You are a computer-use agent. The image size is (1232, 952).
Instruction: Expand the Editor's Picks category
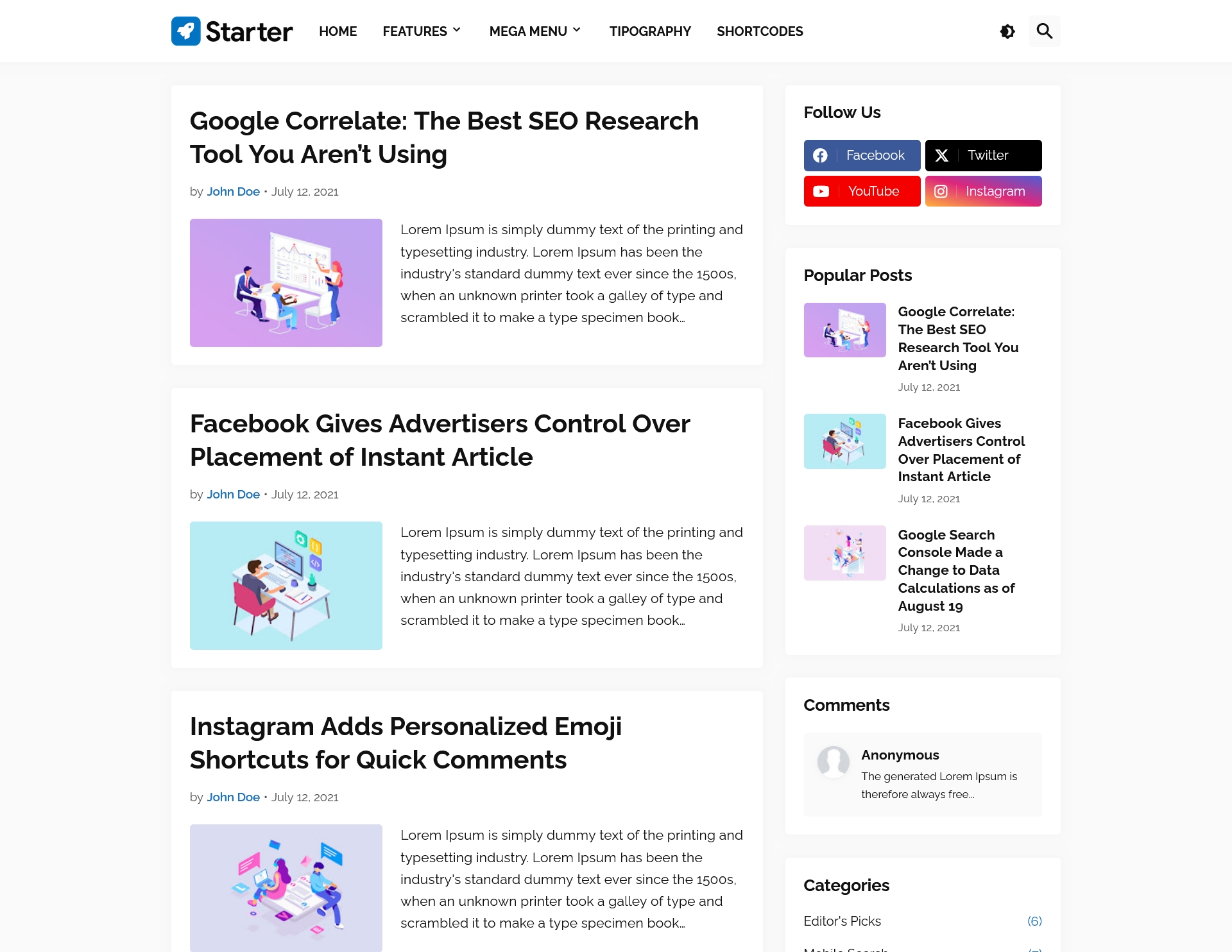pos(842,920)
